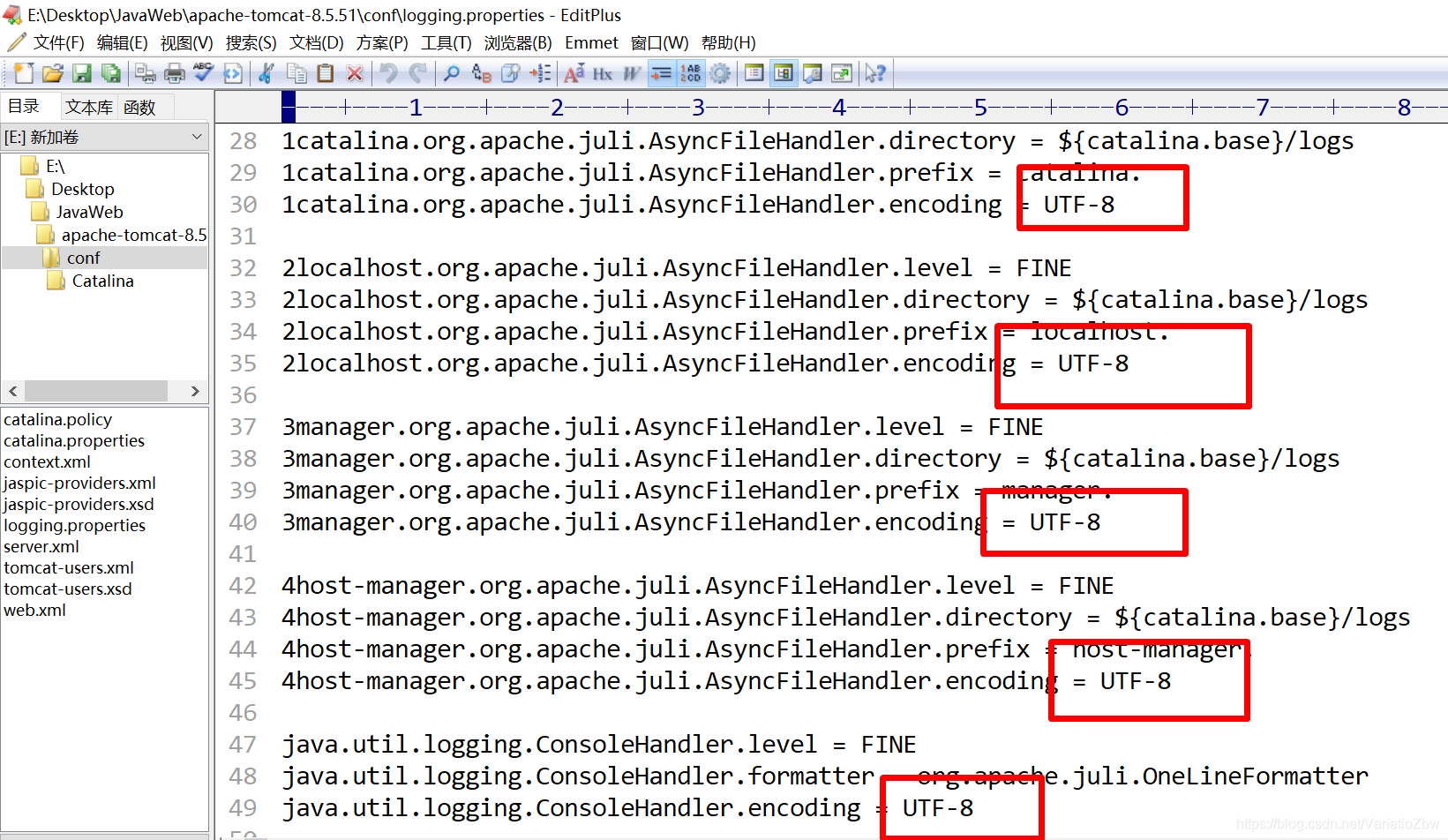The image size is (1448, 840).
Task: Click the context Help arrow icon
Action: [875, 73]
